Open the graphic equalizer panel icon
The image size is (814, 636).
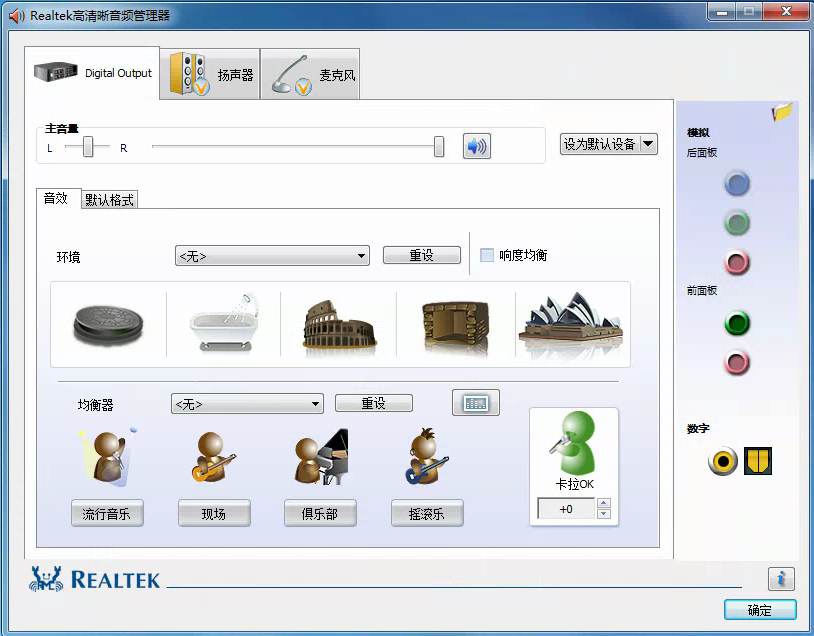475,403
